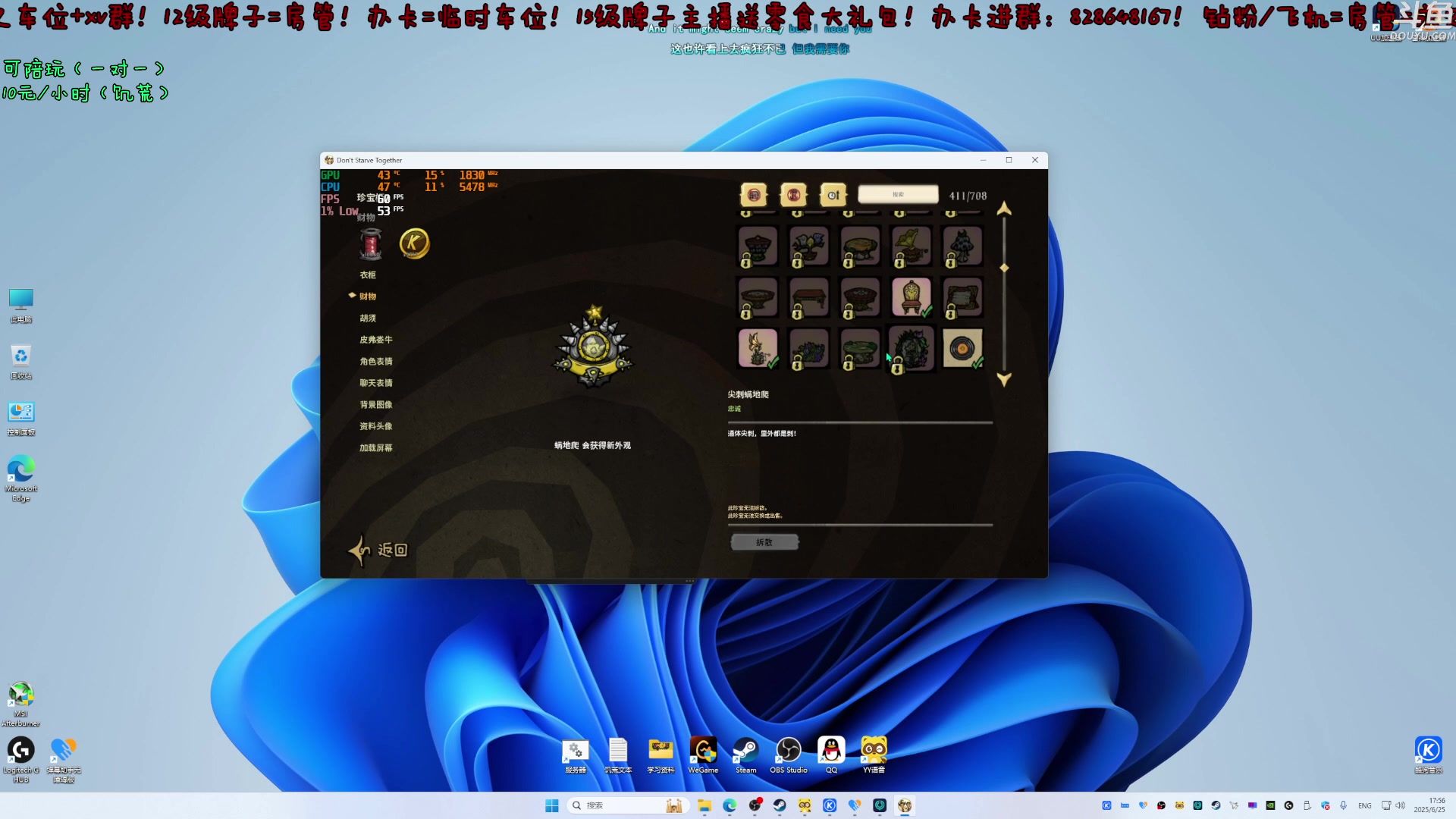Open Logitech G HUB desktop shortcut
This screenshot has width=1456, height=819.
[x=21, y=760]
